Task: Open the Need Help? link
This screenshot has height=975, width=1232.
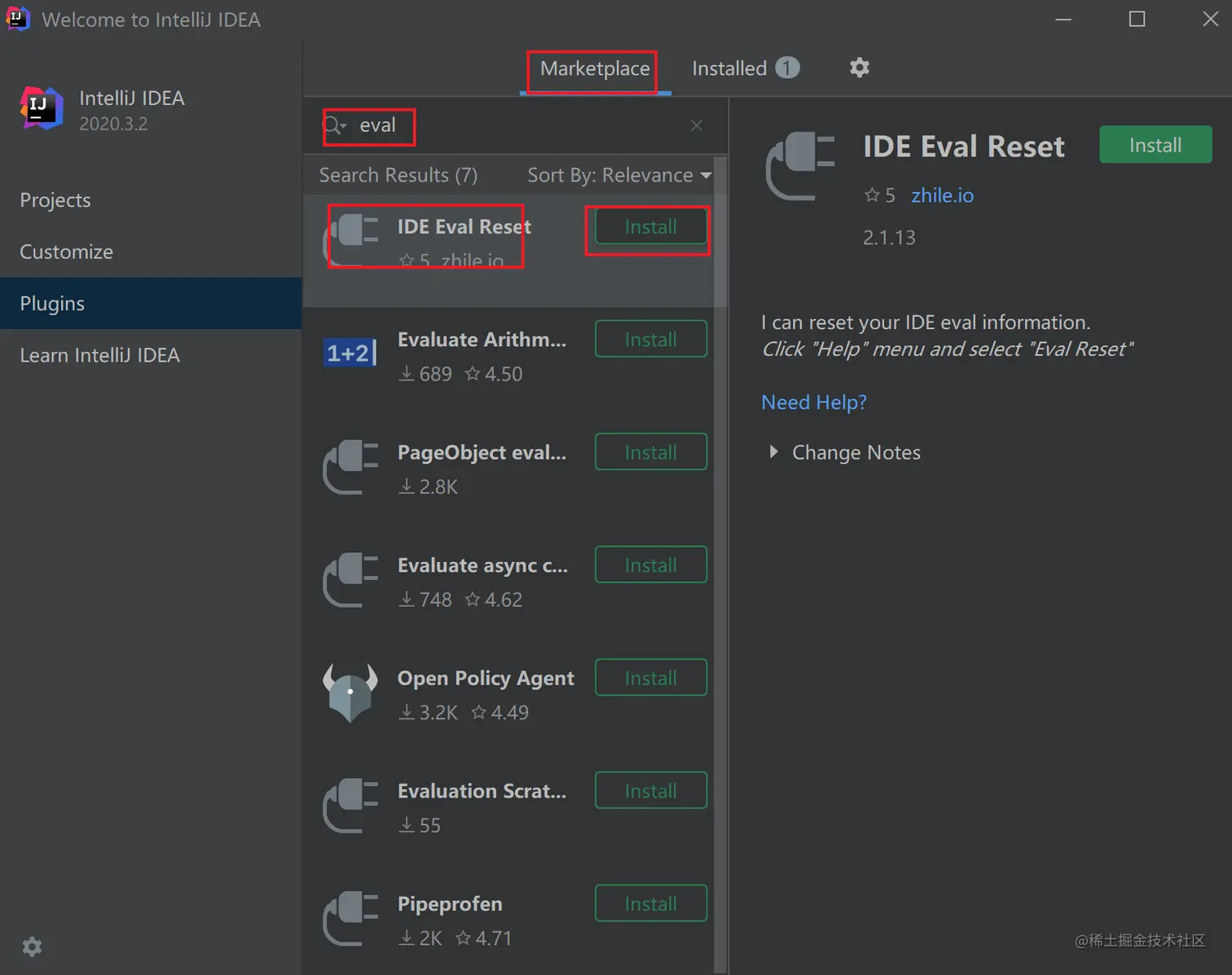Action: (814, 402)
